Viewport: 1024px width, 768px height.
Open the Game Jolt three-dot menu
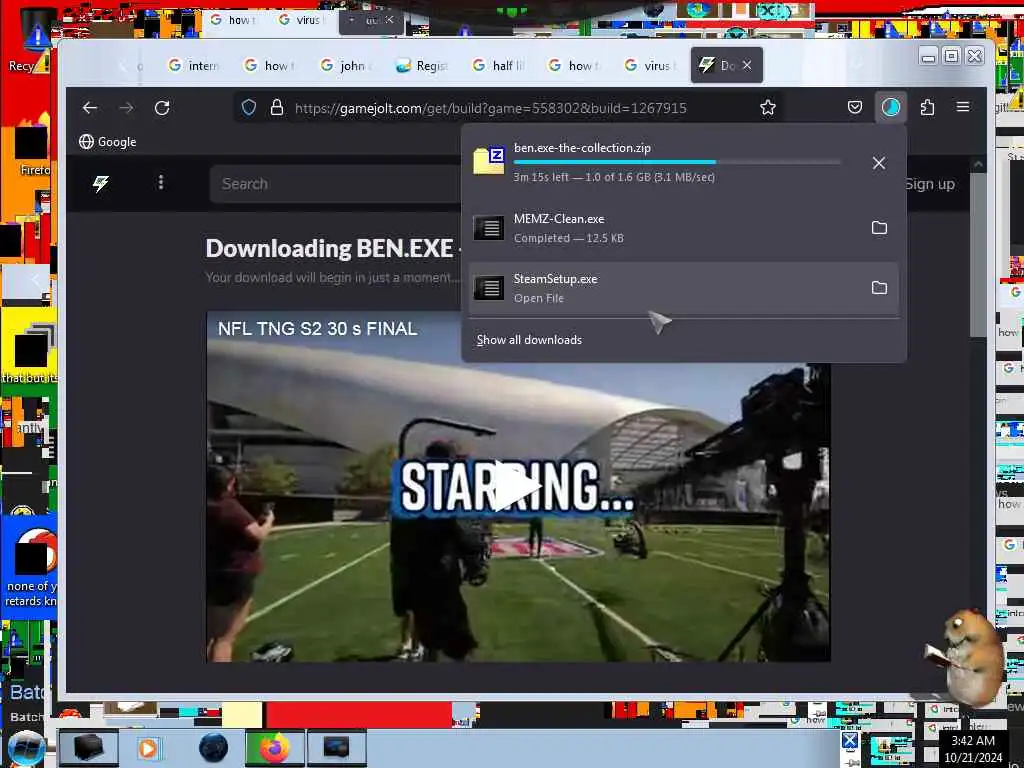click(x=161, y=182)
